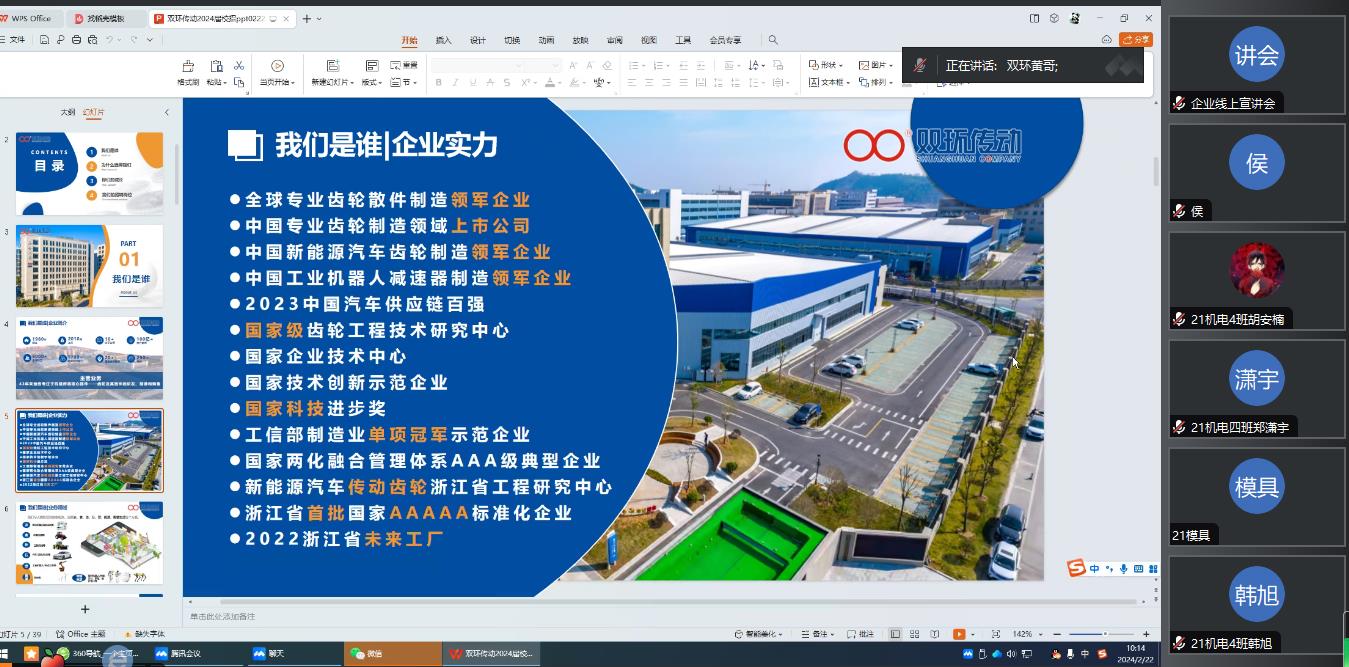Click the fit-to-window icon near zoom

tap(996, 634)
